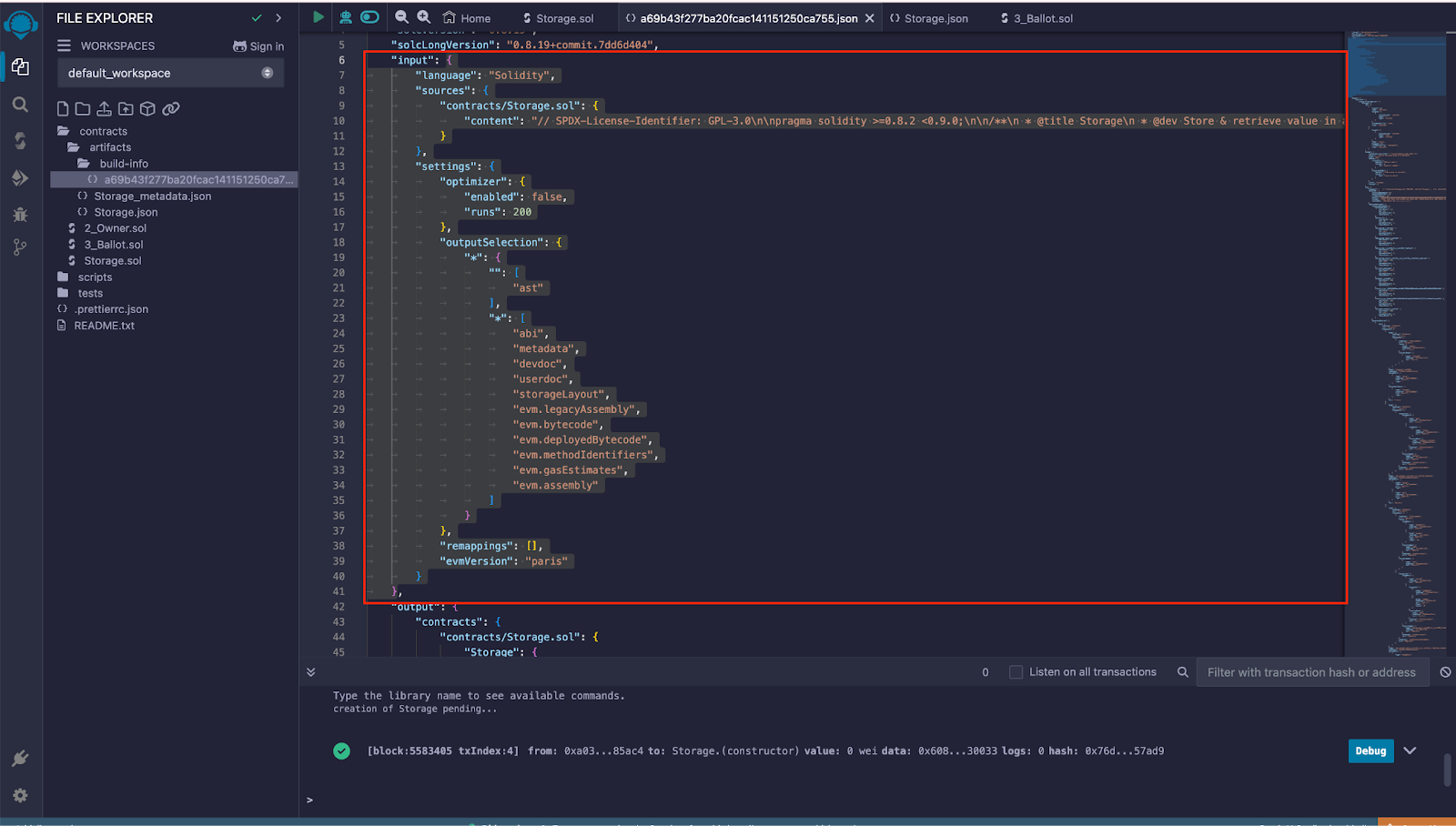Viewport: 1456px width, 826px height.
Task: Create a new file in the workspace
Action: pyautogui.click(x=62, y=108)
